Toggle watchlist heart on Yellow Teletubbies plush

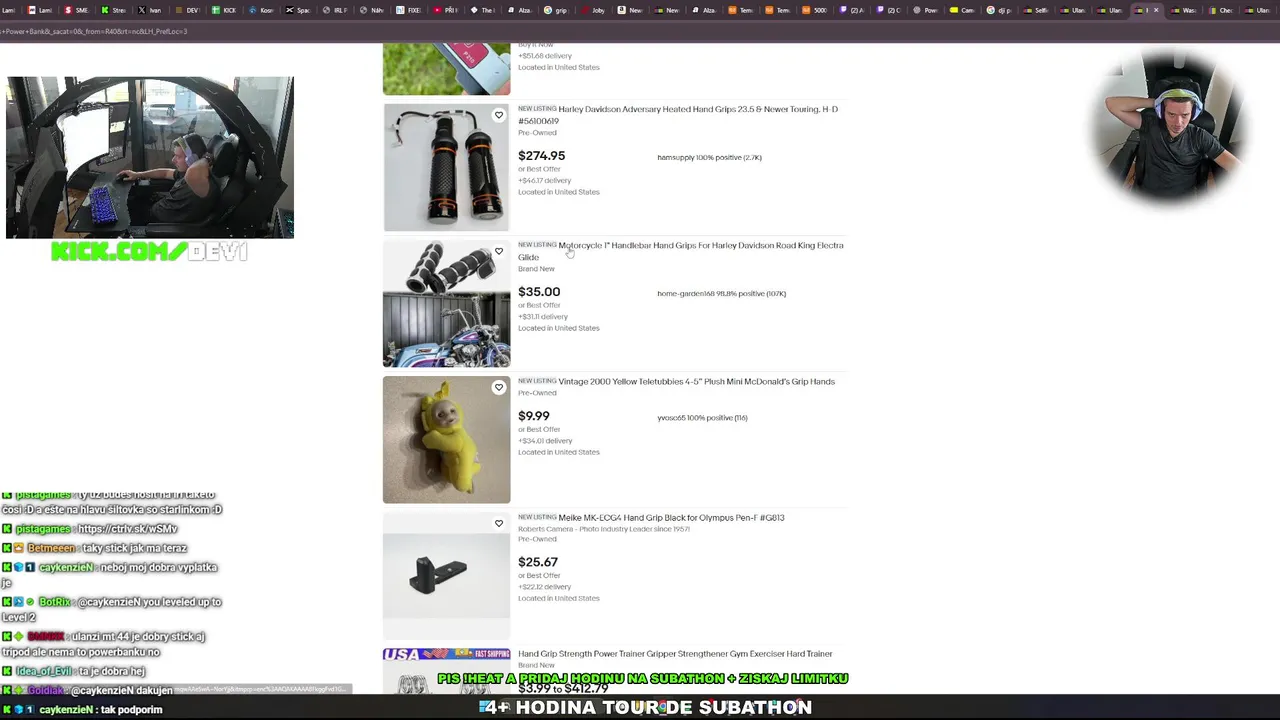pyautogui.click(x=499, y=387)
